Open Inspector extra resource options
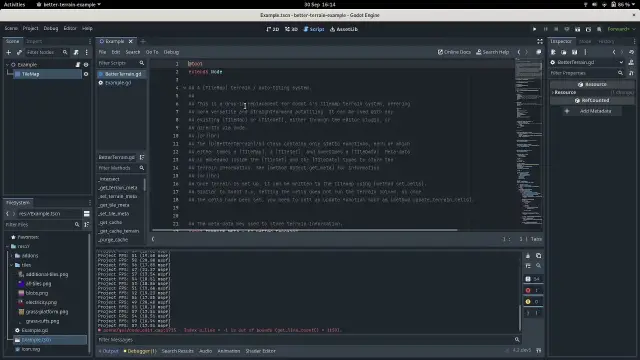640x360 pixels. point(585,52)
